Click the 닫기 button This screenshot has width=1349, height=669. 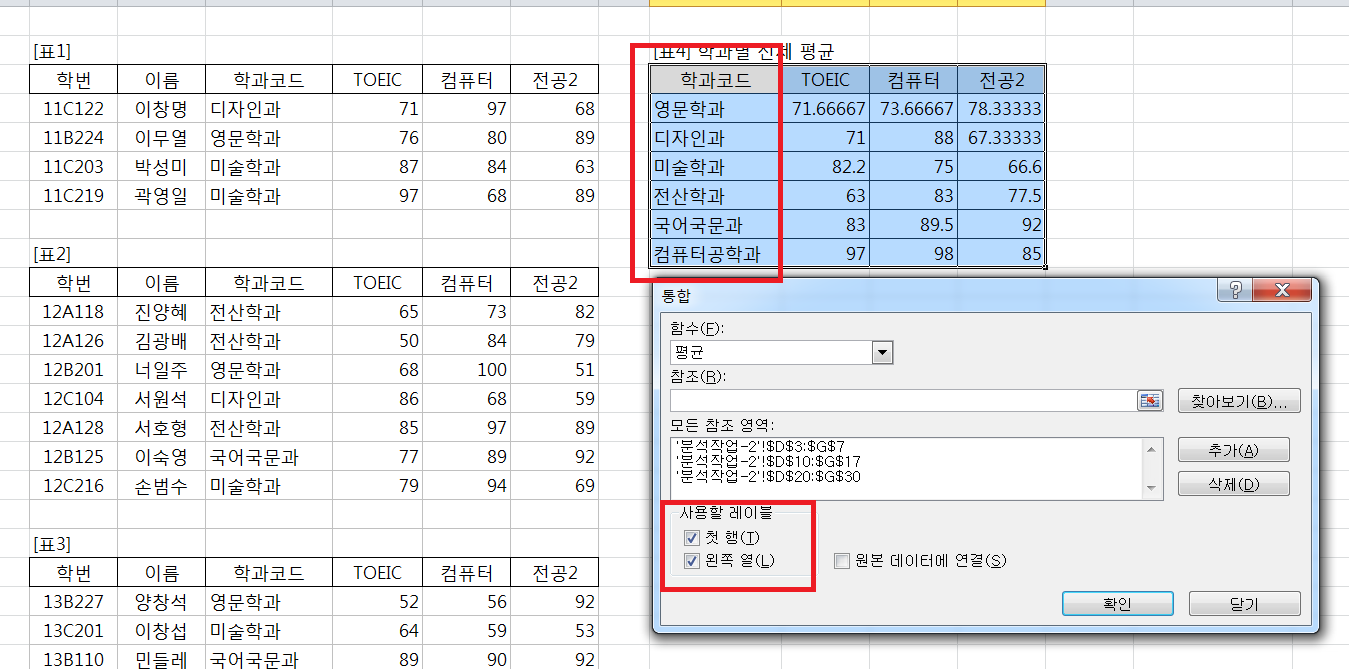(x=1244, y=604)
